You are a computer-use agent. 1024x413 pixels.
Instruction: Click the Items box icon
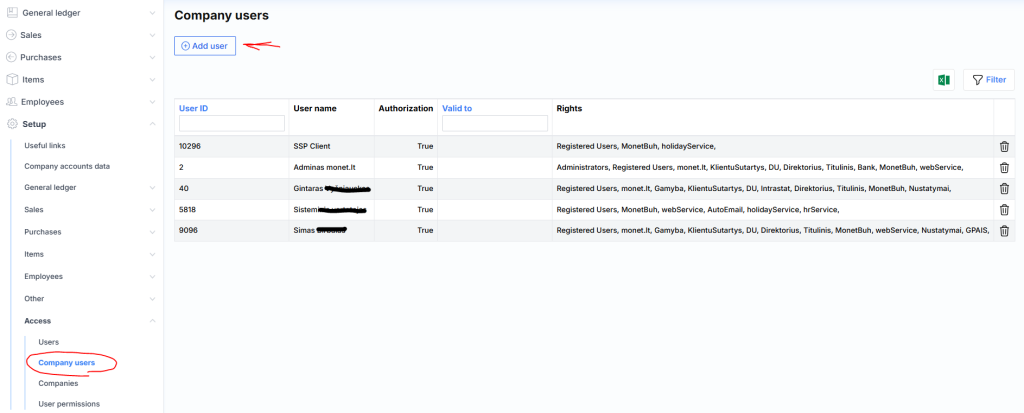coord(12,80)
